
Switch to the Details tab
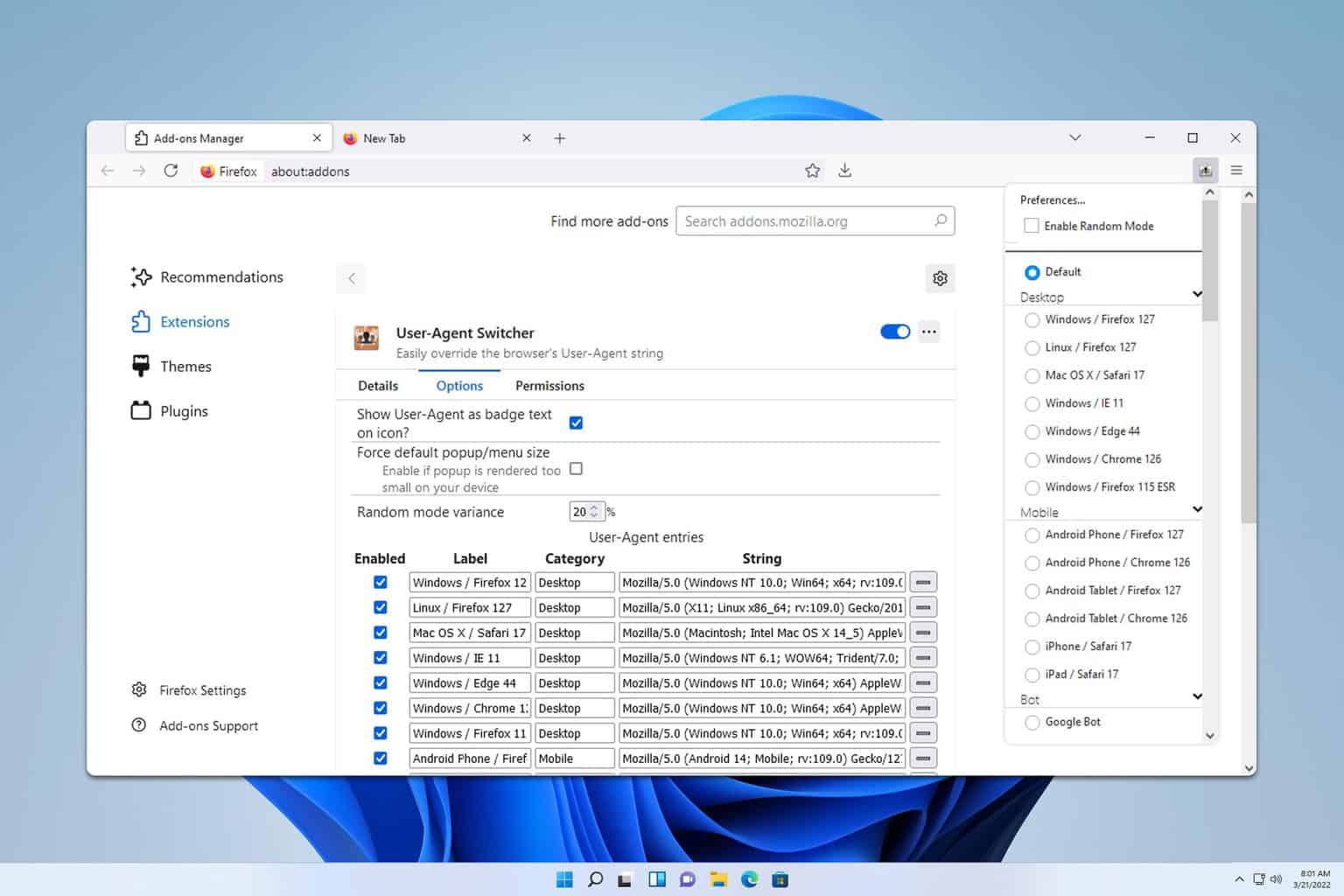pyautogui.click(x=378, y=386)
